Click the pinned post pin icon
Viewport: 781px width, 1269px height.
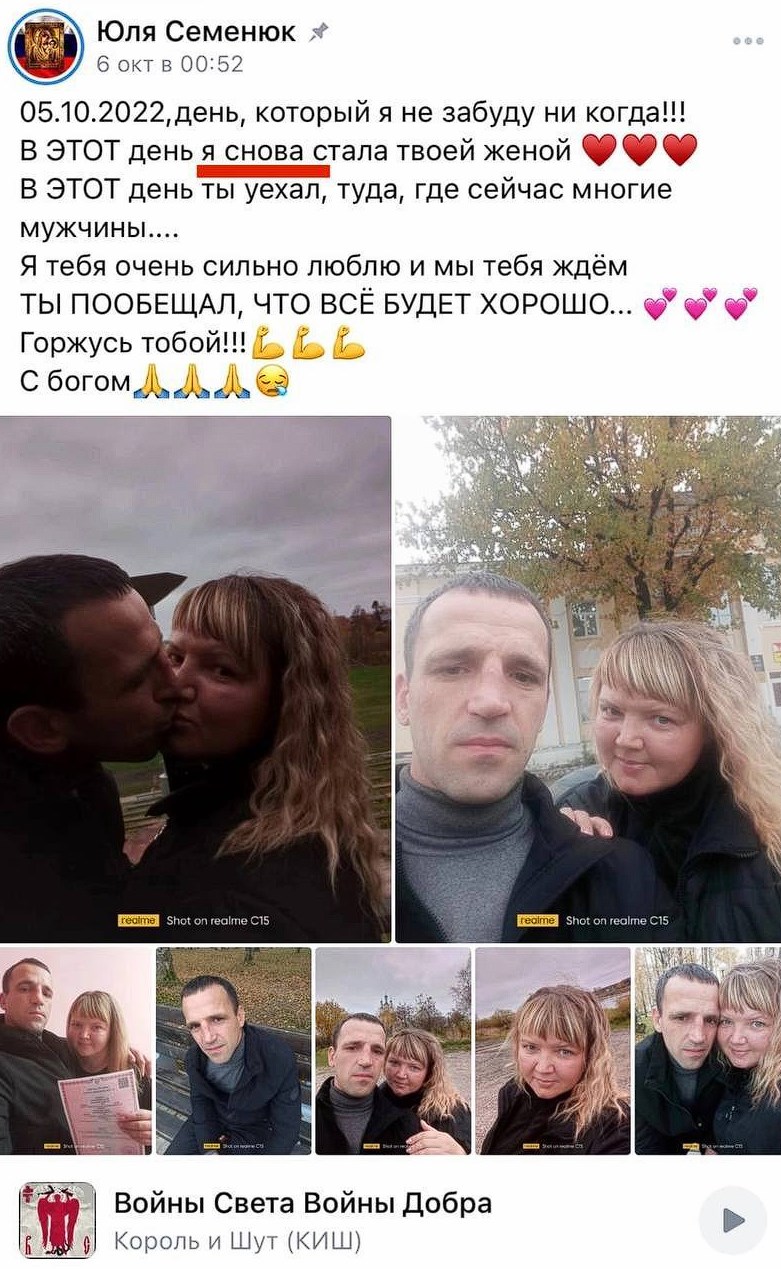click(318, 32)
